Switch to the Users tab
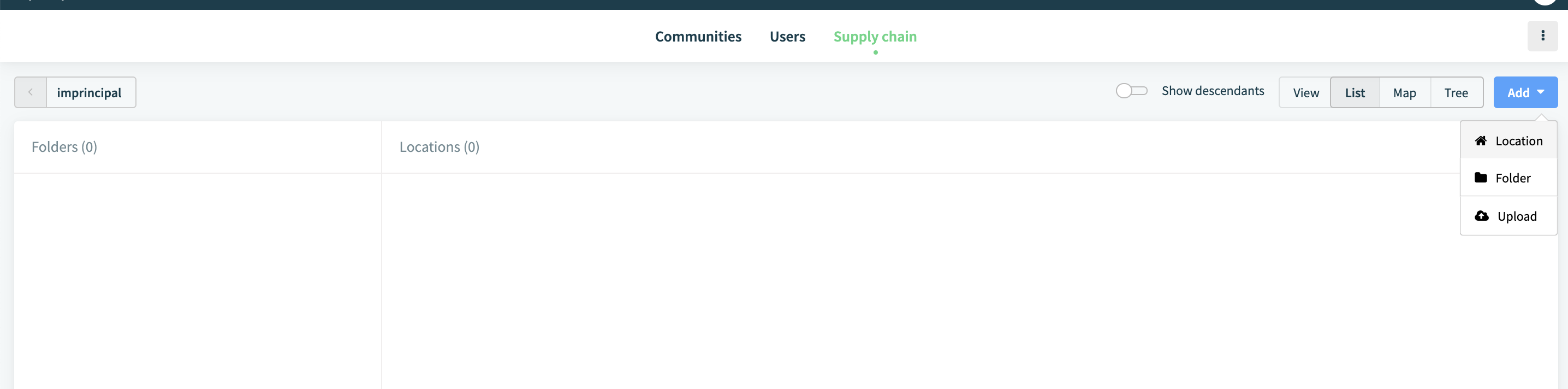Viewport: 1568px width, 389px height. pos(787,37)
